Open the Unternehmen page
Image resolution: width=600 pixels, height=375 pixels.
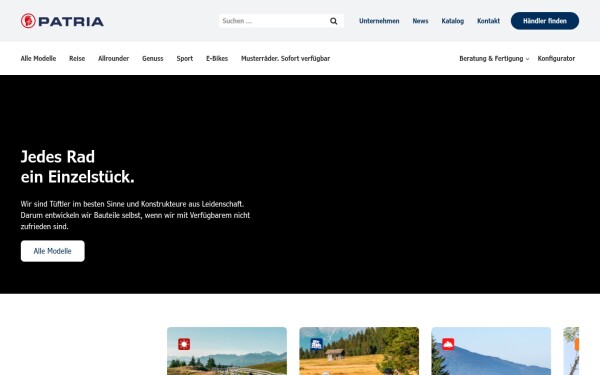pos(379,21)
